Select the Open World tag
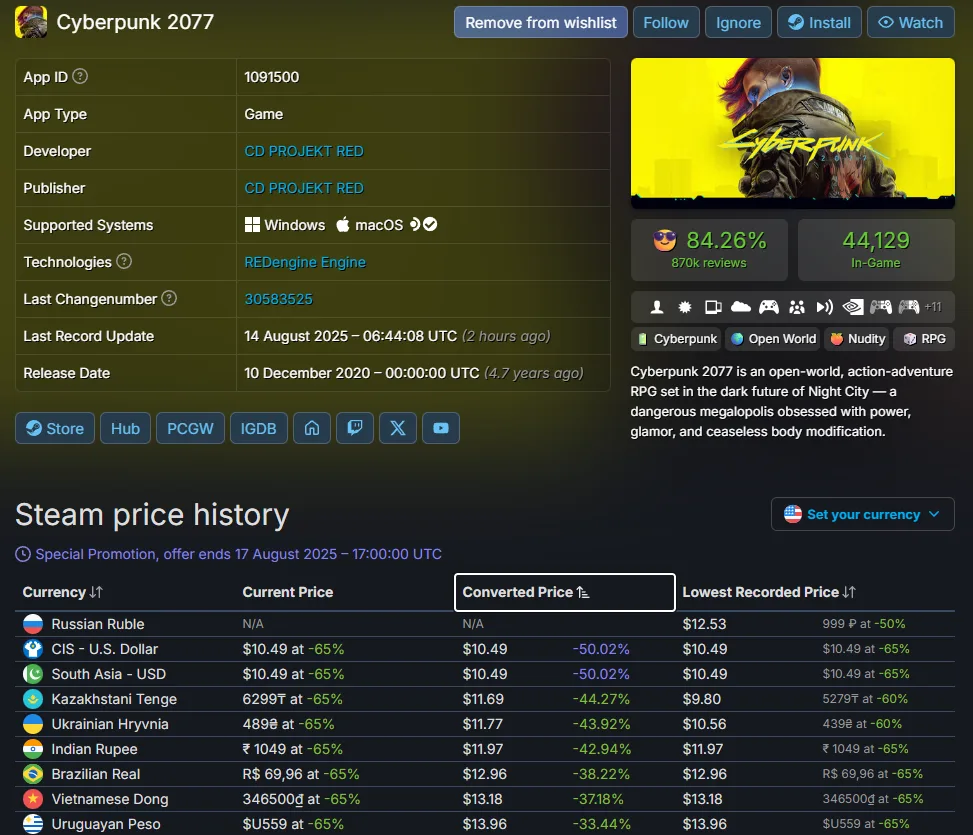Screen dimensions: 973x835 773,339
